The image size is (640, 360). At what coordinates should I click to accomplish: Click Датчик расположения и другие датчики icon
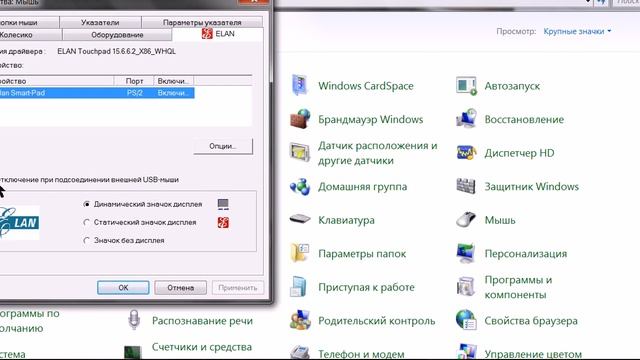tap(300, 153)
